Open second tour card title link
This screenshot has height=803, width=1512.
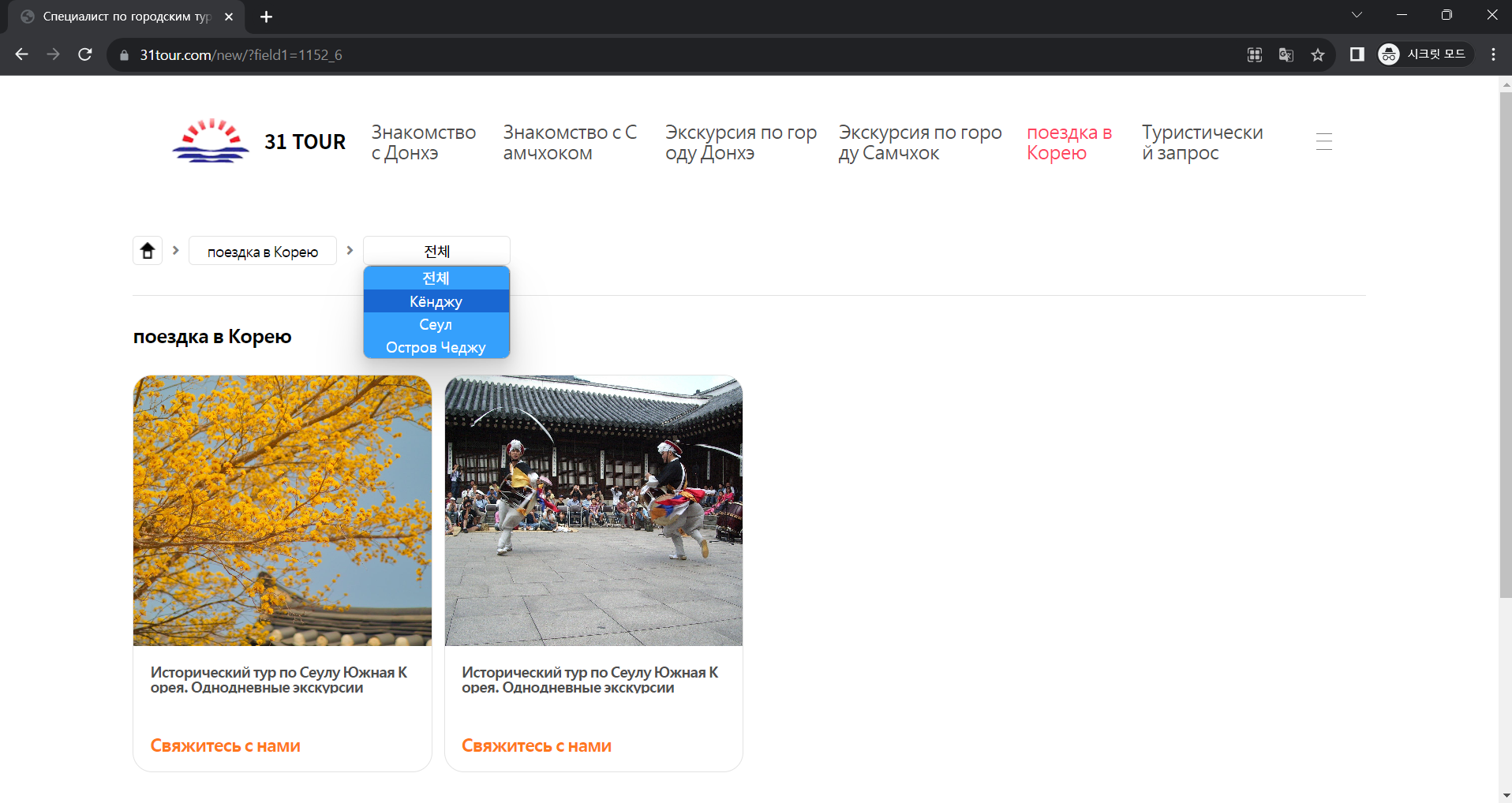[590, 679]
